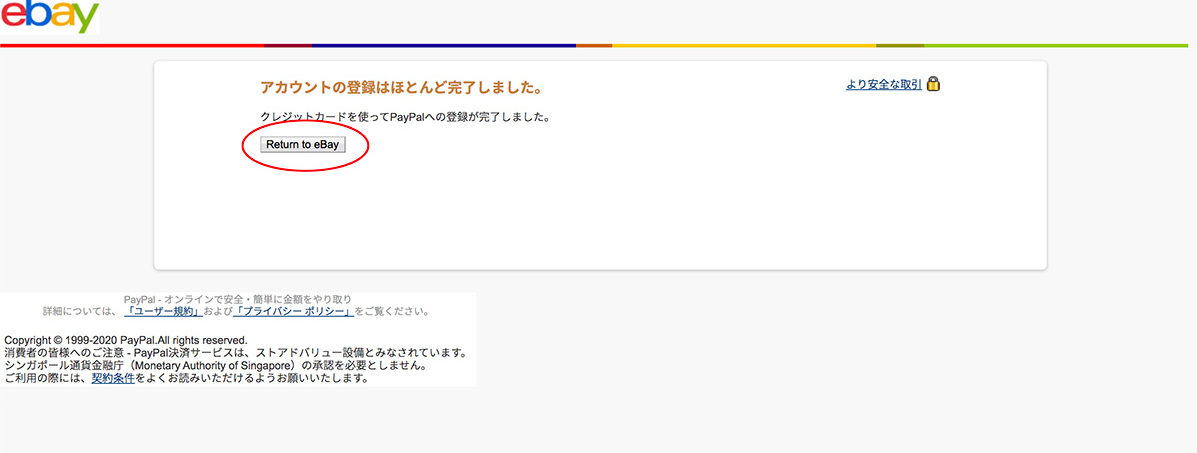Click the padlock icon beside より安全な取引
Screen dimensions: 1197x453
[x=933, y=84]
